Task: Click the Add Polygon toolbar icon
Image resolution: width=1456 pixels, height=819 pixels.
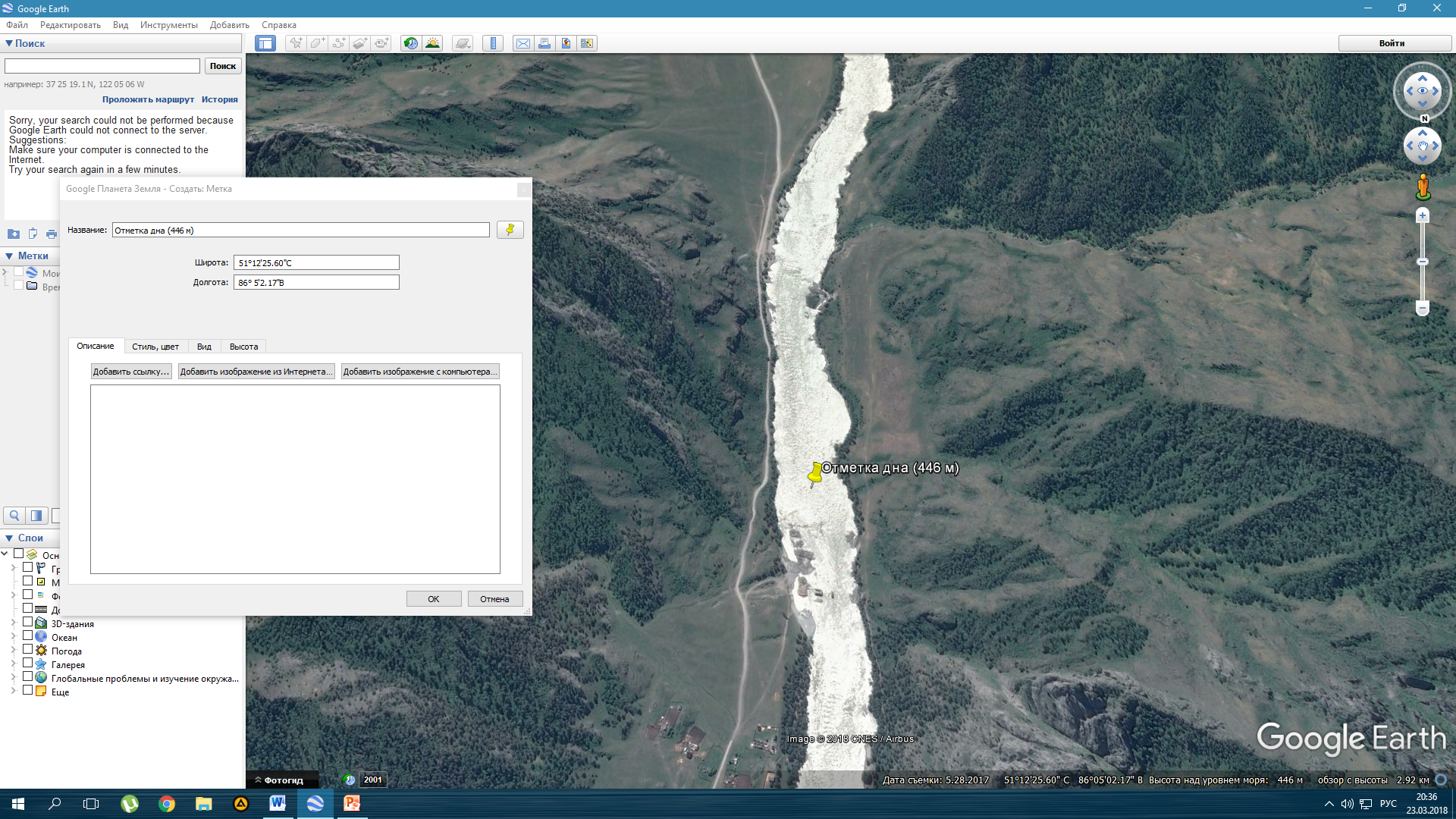Action: (x=317, y=43)
